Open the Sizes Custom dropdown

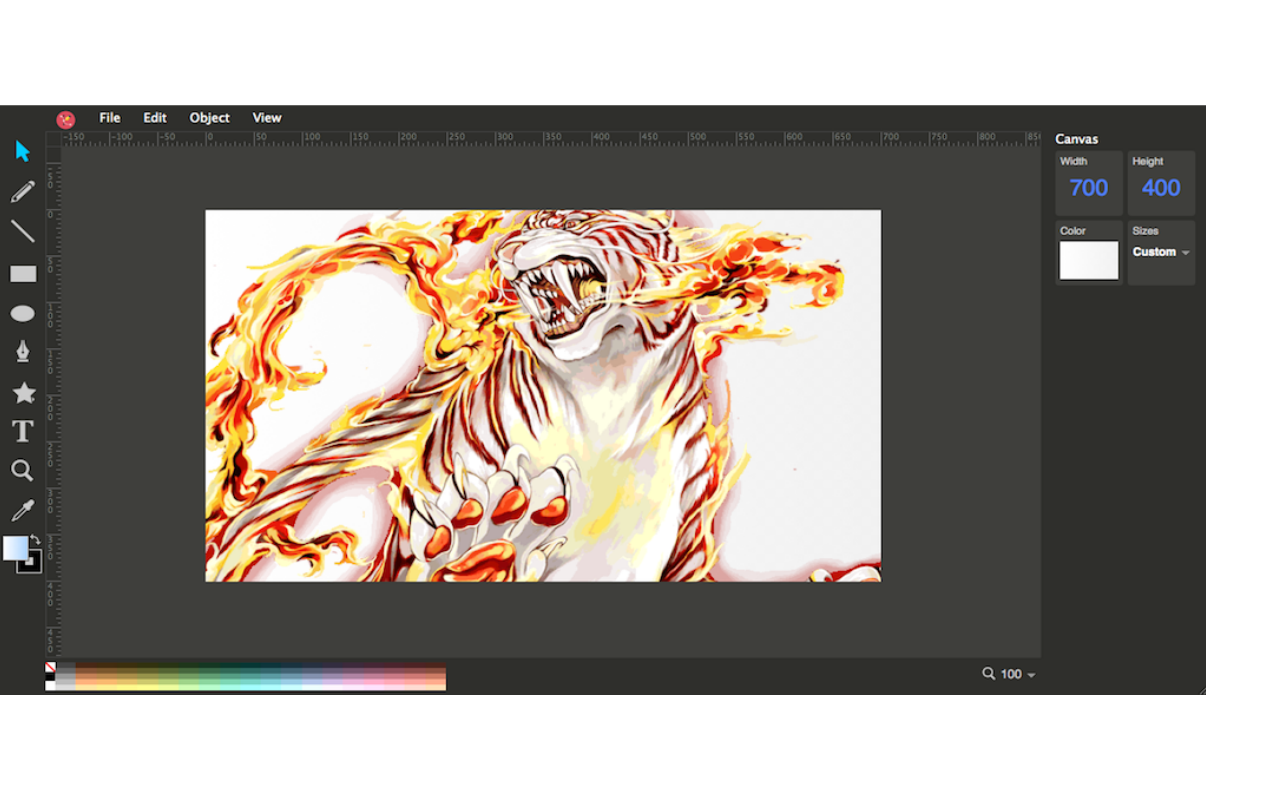1161,252
